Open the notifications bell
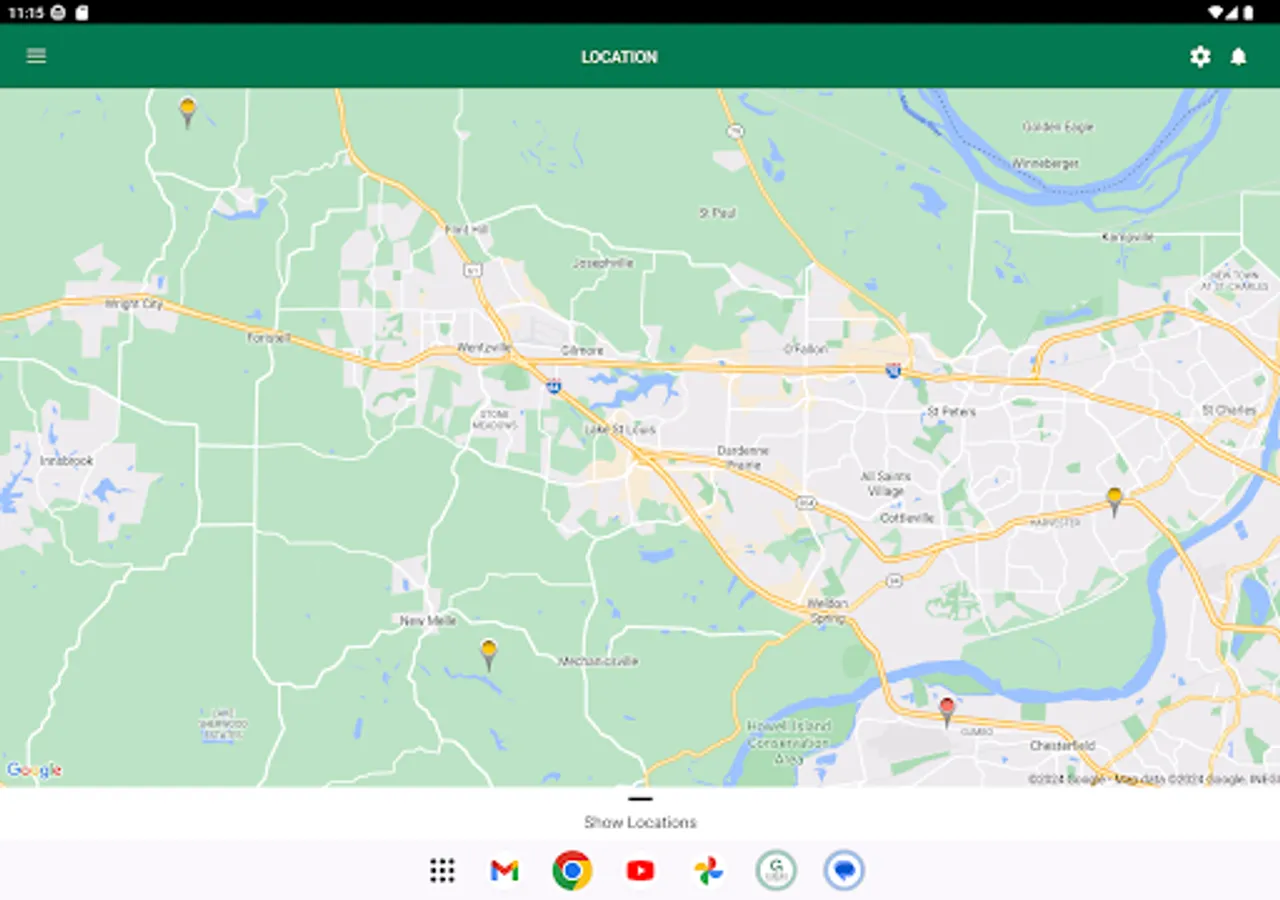This screenshot has height=900, width=1280. (1238, 57)
